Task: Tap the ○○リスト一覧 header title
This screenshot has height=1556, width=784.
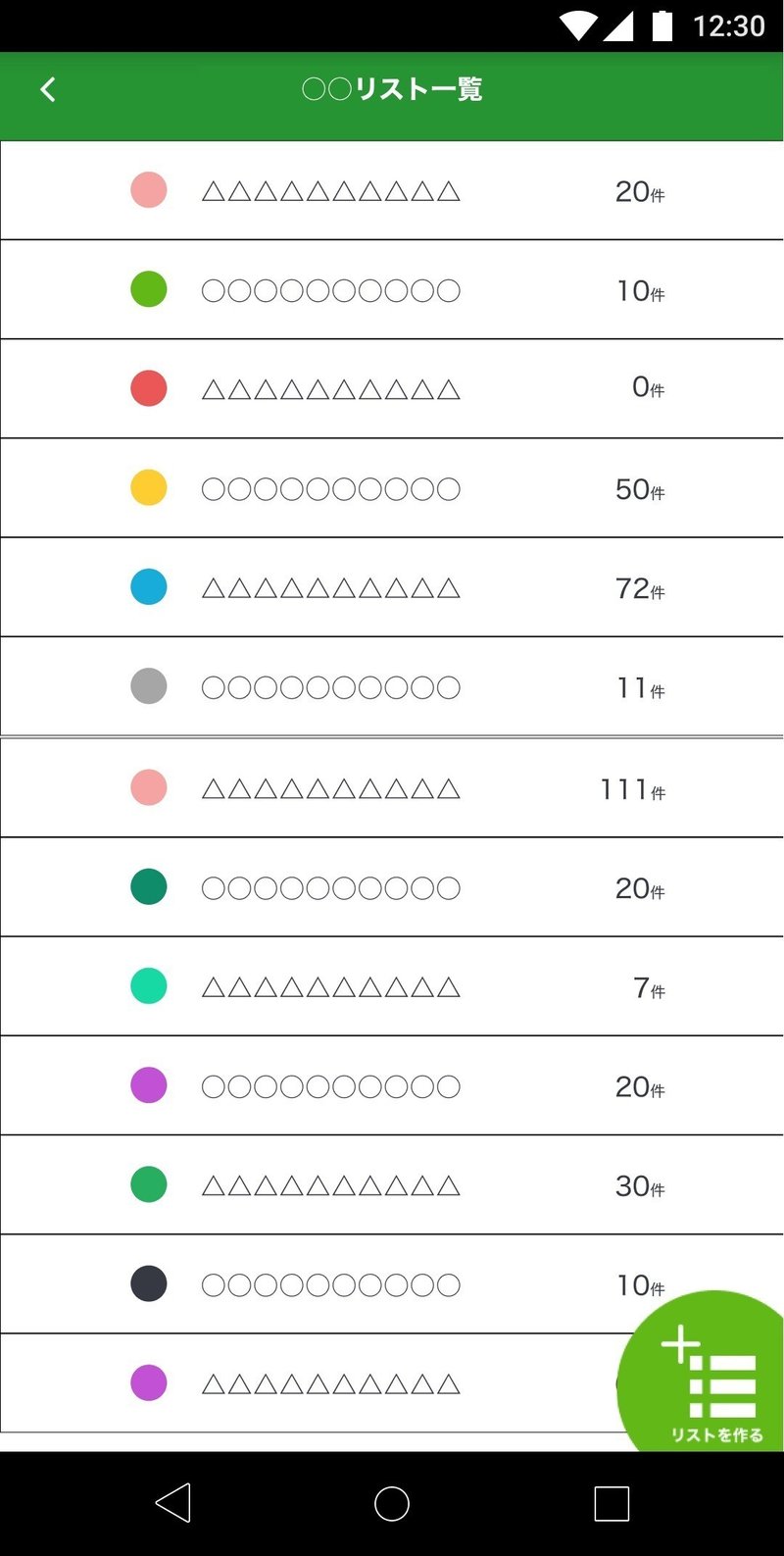Action: [392, 90]
